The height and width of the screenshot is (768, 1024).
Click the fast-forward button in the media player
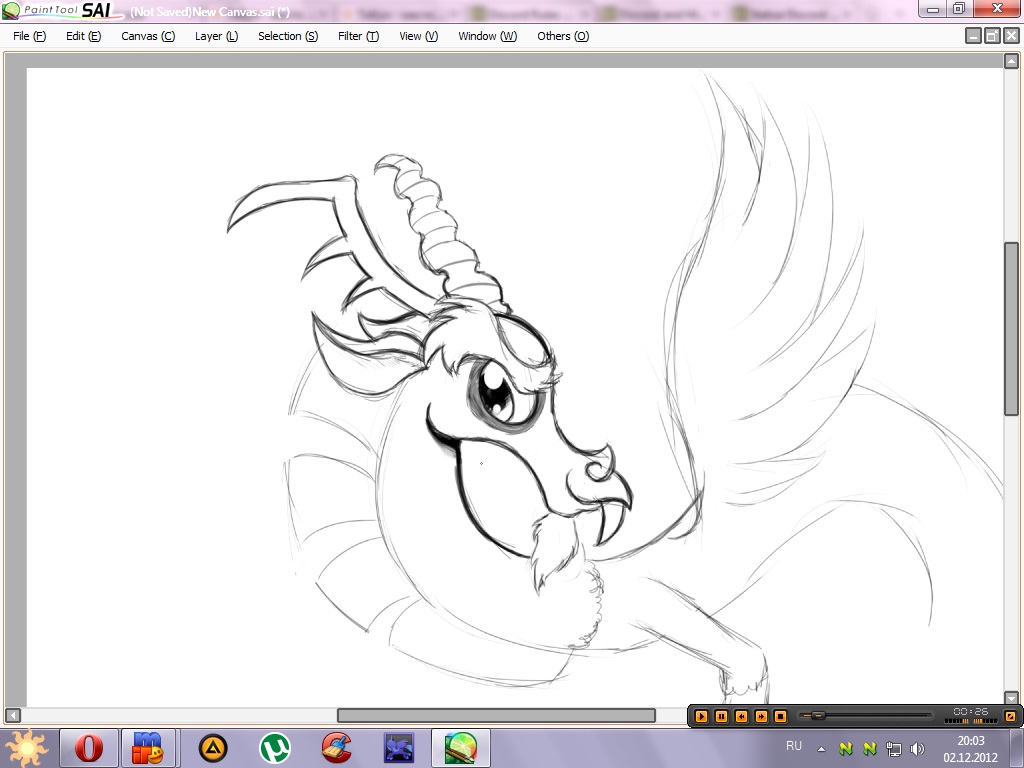(x=761, y=716)
